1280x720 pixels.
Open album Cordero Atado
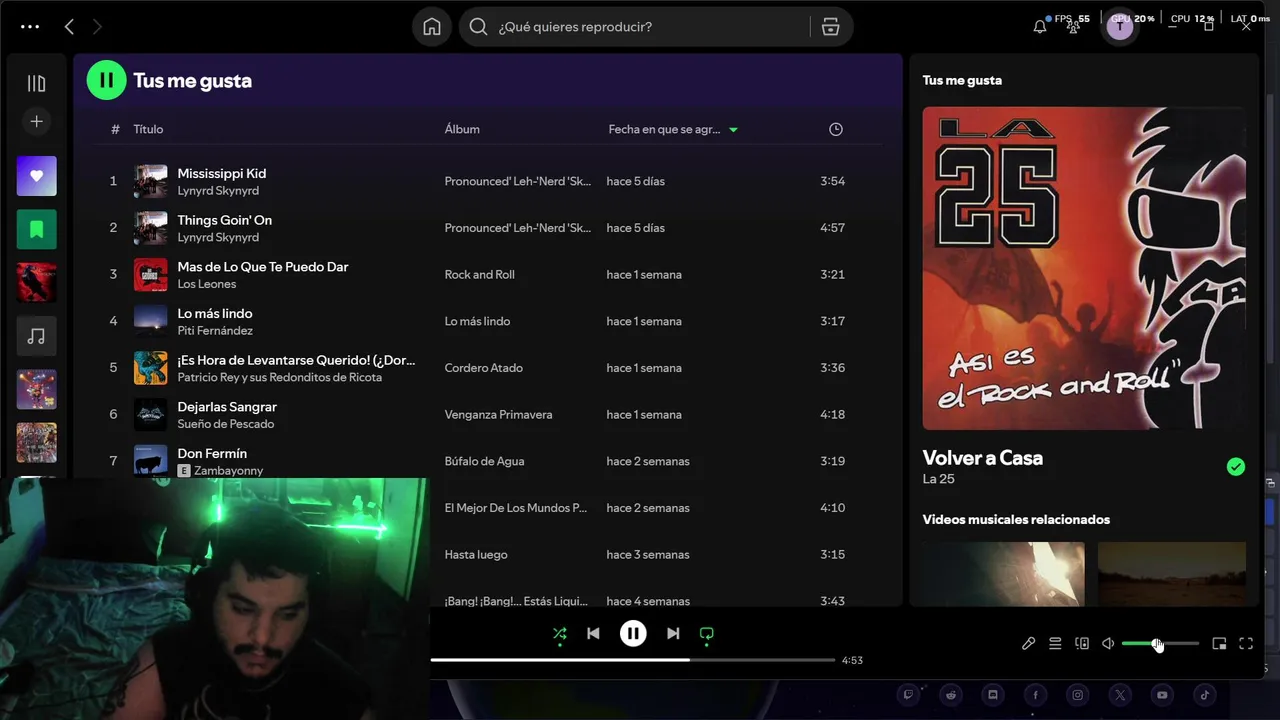(x=484, y=368)
